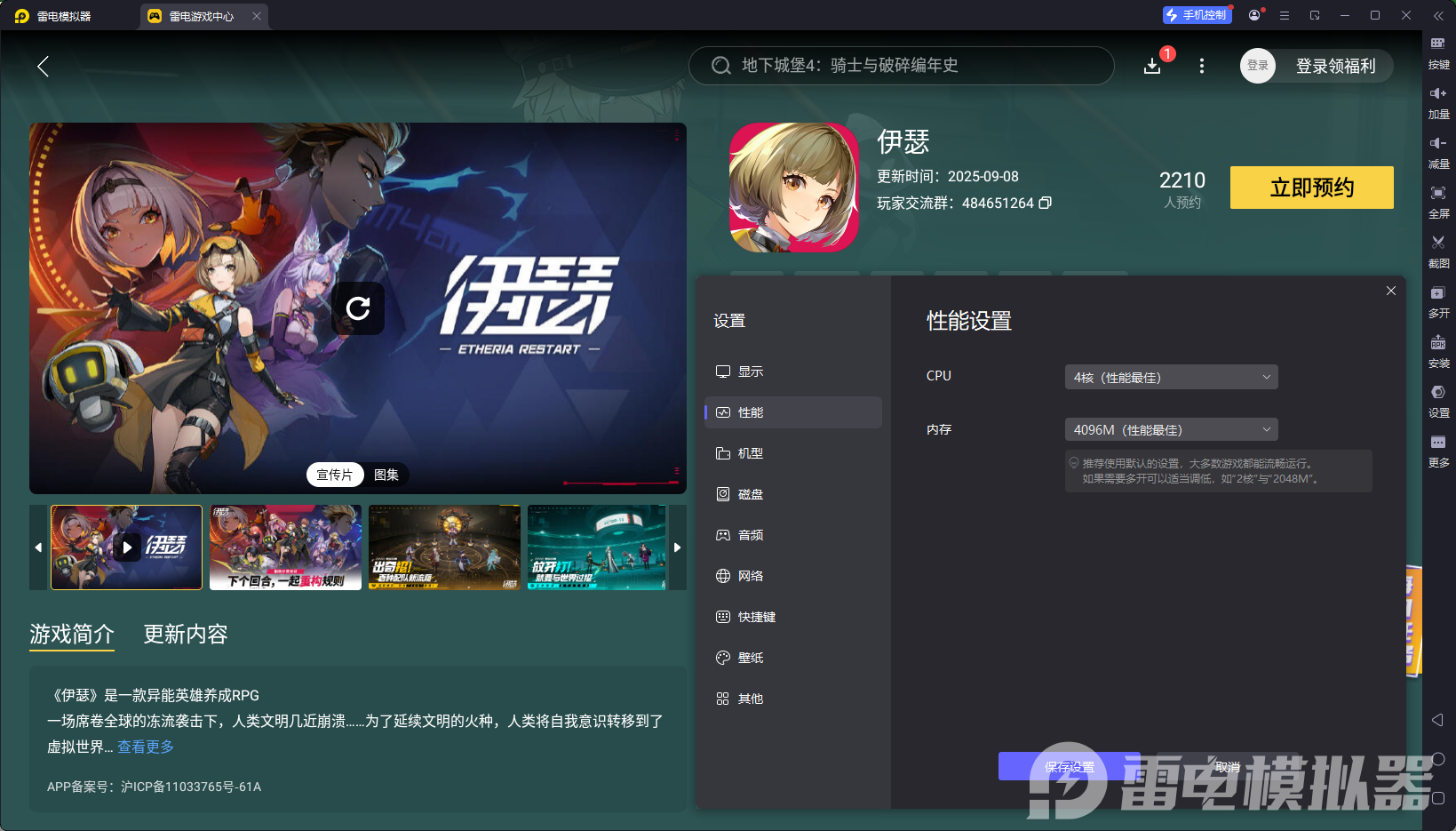
Task: Select 磁盘 settings category
Action: 793,494
